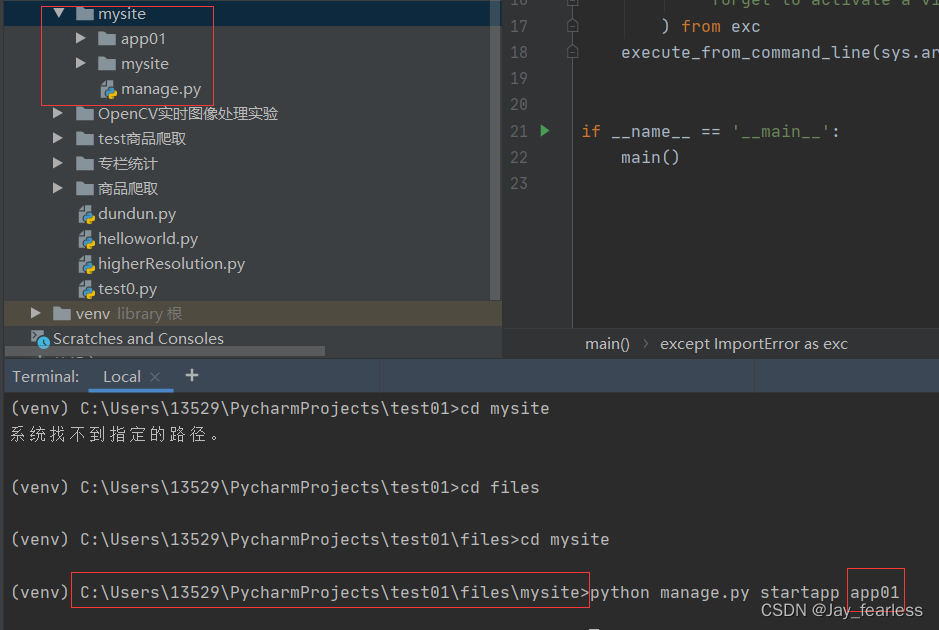Expand the test商品爬取 folder
Screen dimensions: 939x630
(x=57, y=138)
